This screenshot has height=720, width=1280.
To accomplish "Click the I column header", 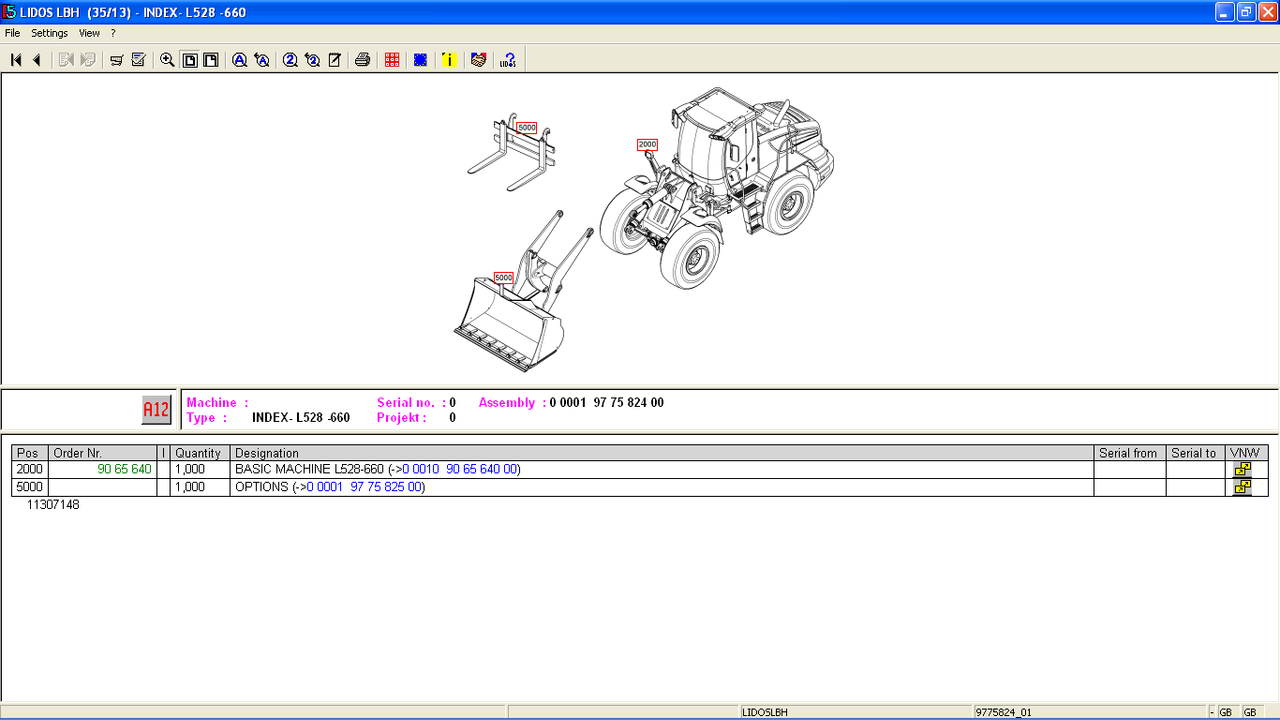I will (x=164, y=453).
